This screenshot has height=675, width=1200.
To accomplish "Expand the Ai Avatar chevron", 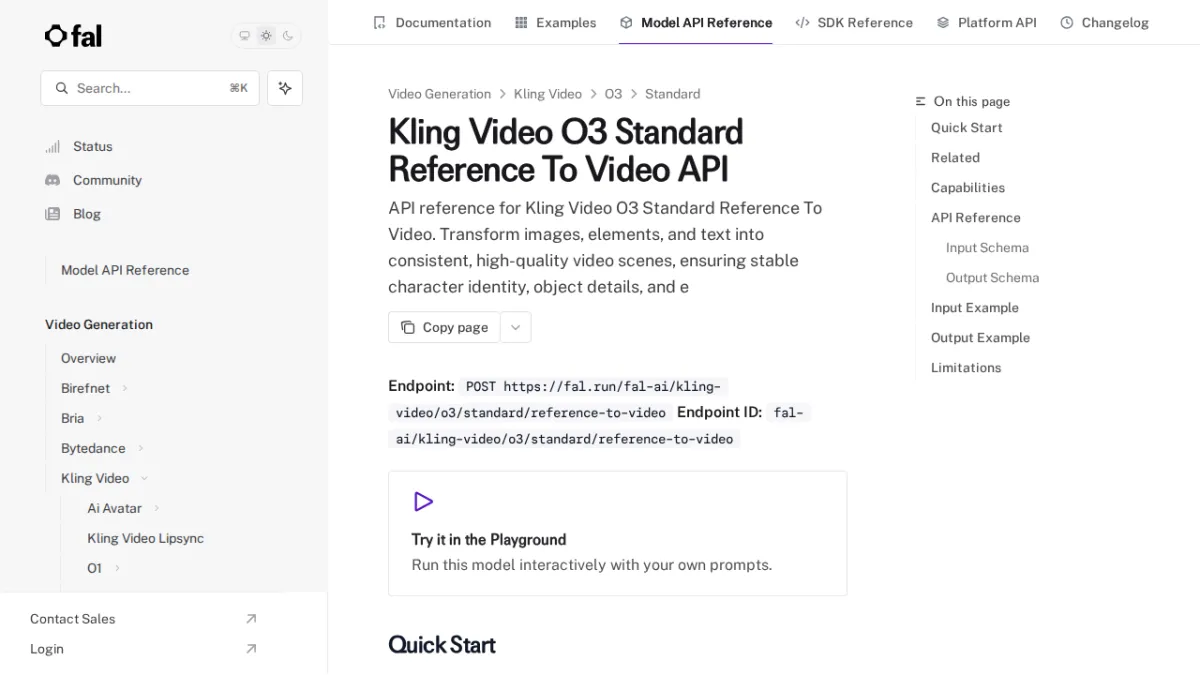I will [157, 508].
